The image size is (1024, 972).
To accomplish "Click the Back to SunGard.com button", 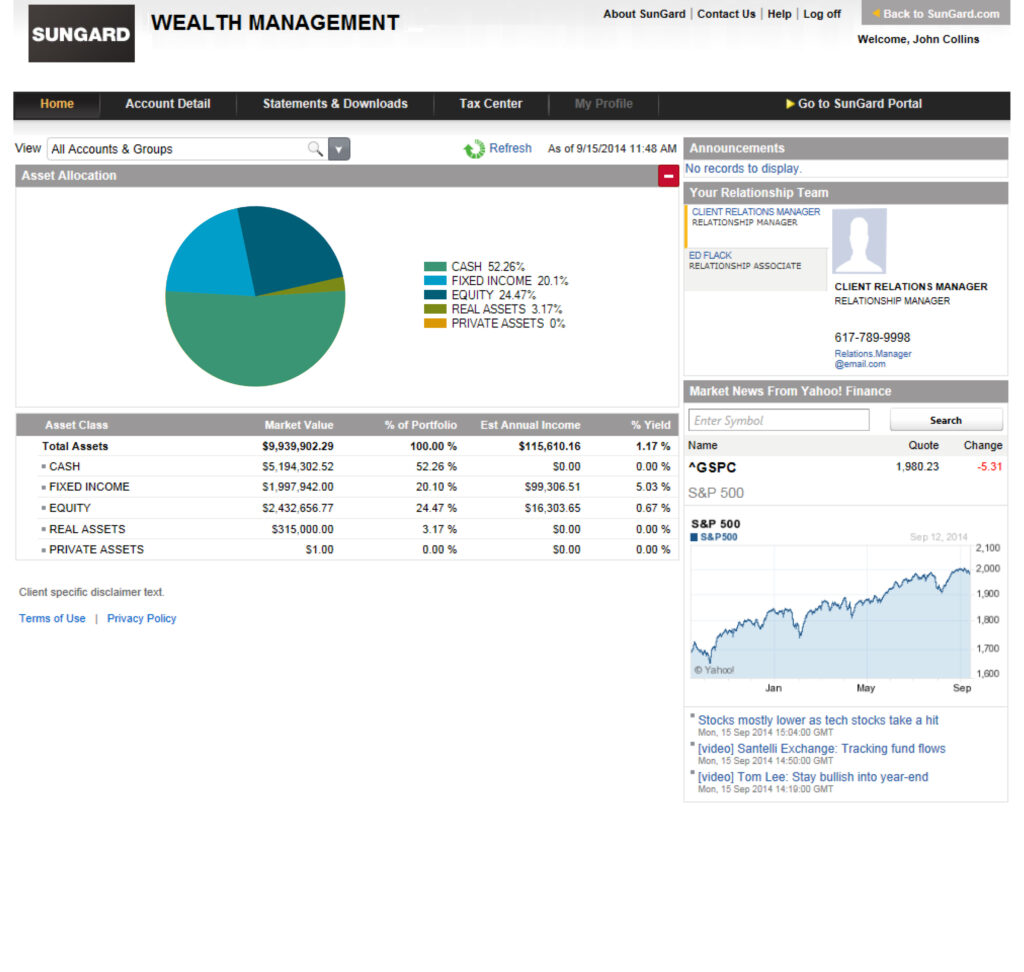I will [x=935, y=13].
